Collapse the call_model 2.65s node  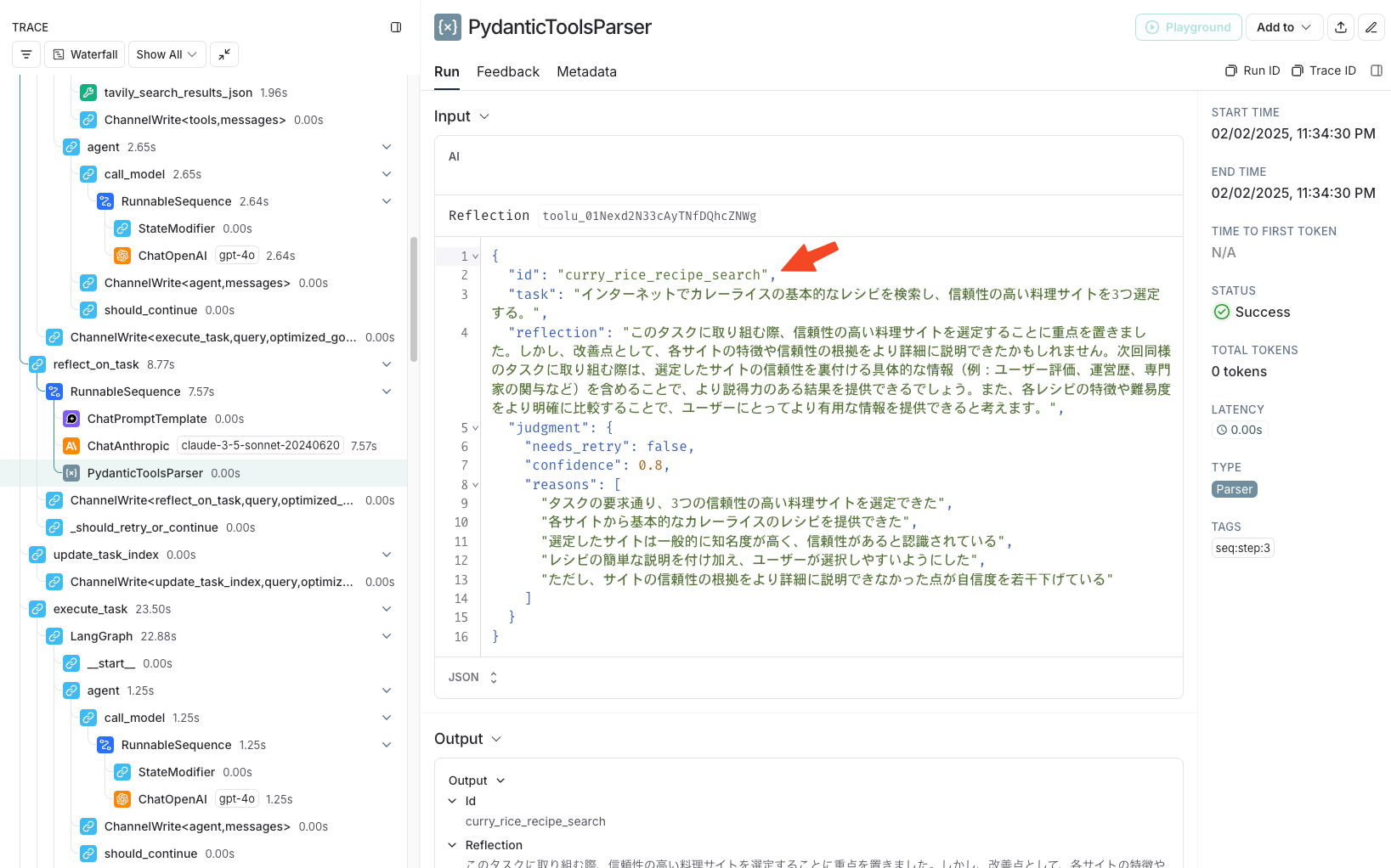coord(387,174)
